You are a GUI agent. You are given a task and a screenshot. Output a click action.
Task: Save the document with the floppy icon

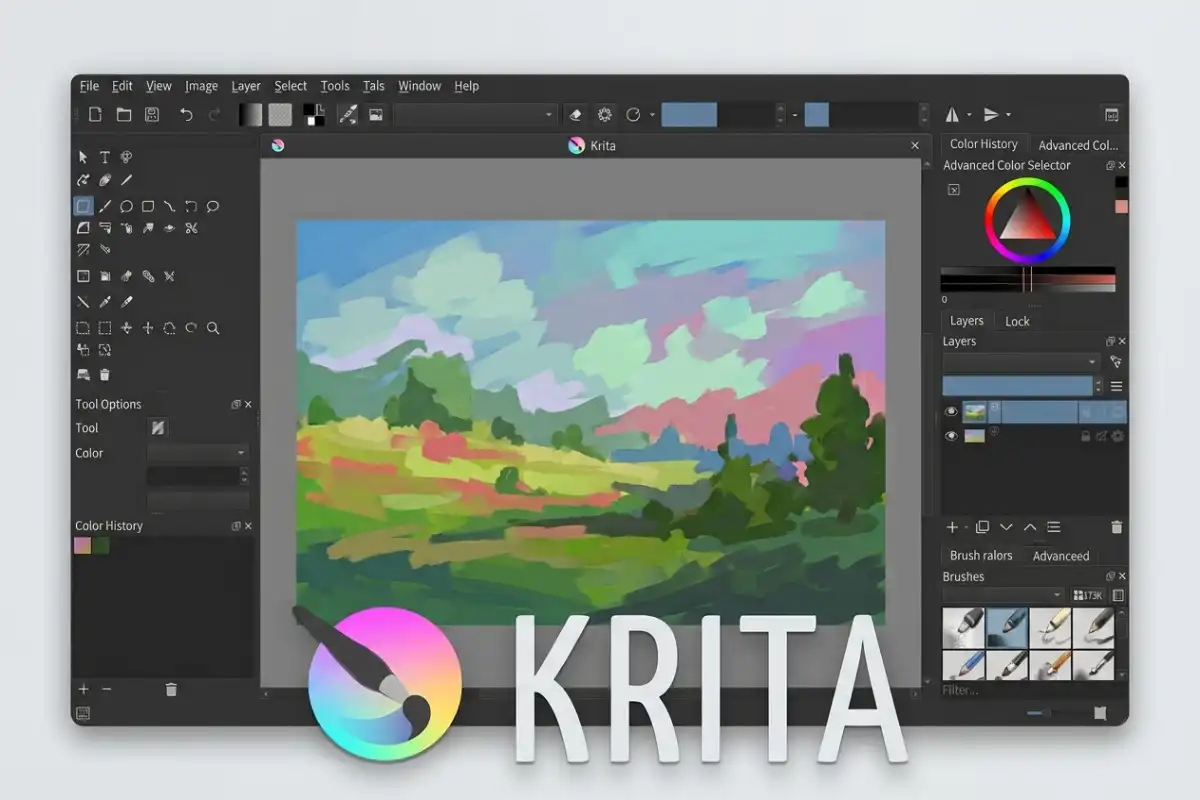click(x=152, y=115)
